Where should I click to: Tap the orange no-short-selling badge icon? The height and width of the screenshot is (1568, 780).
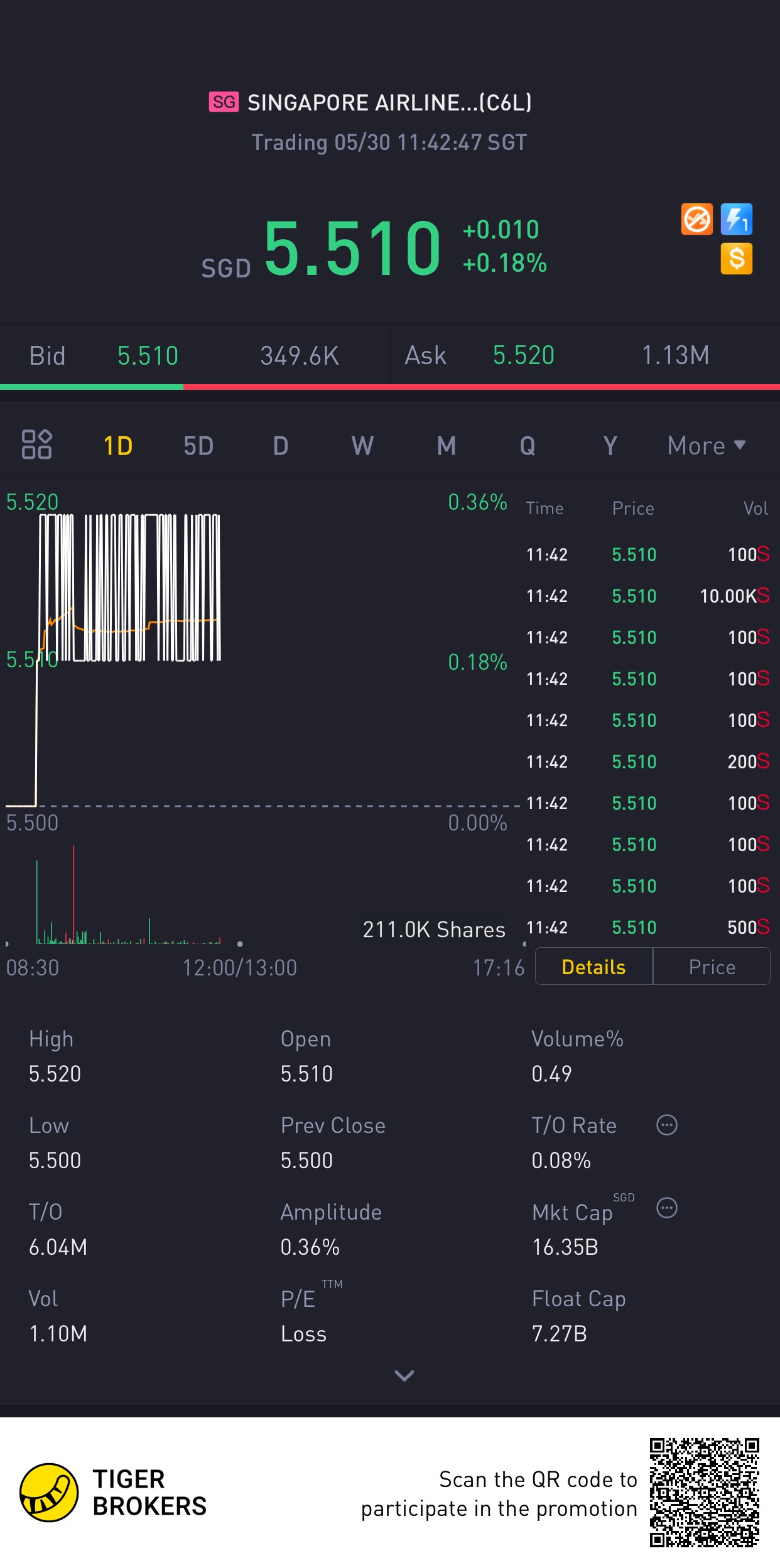point(697,220)
